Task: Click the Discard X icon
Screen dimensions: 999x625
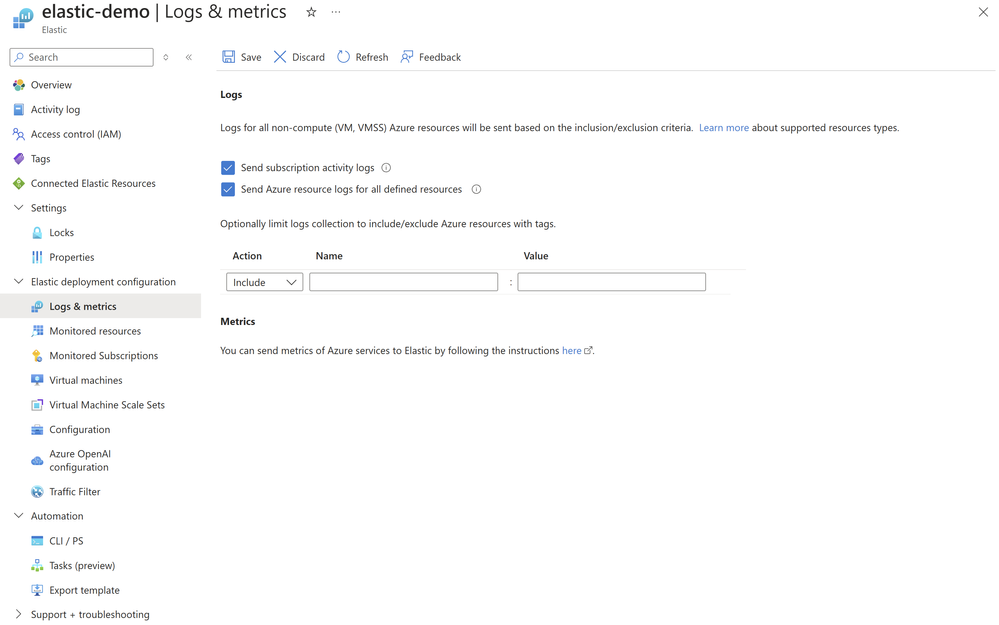Action: pos(280,57)
